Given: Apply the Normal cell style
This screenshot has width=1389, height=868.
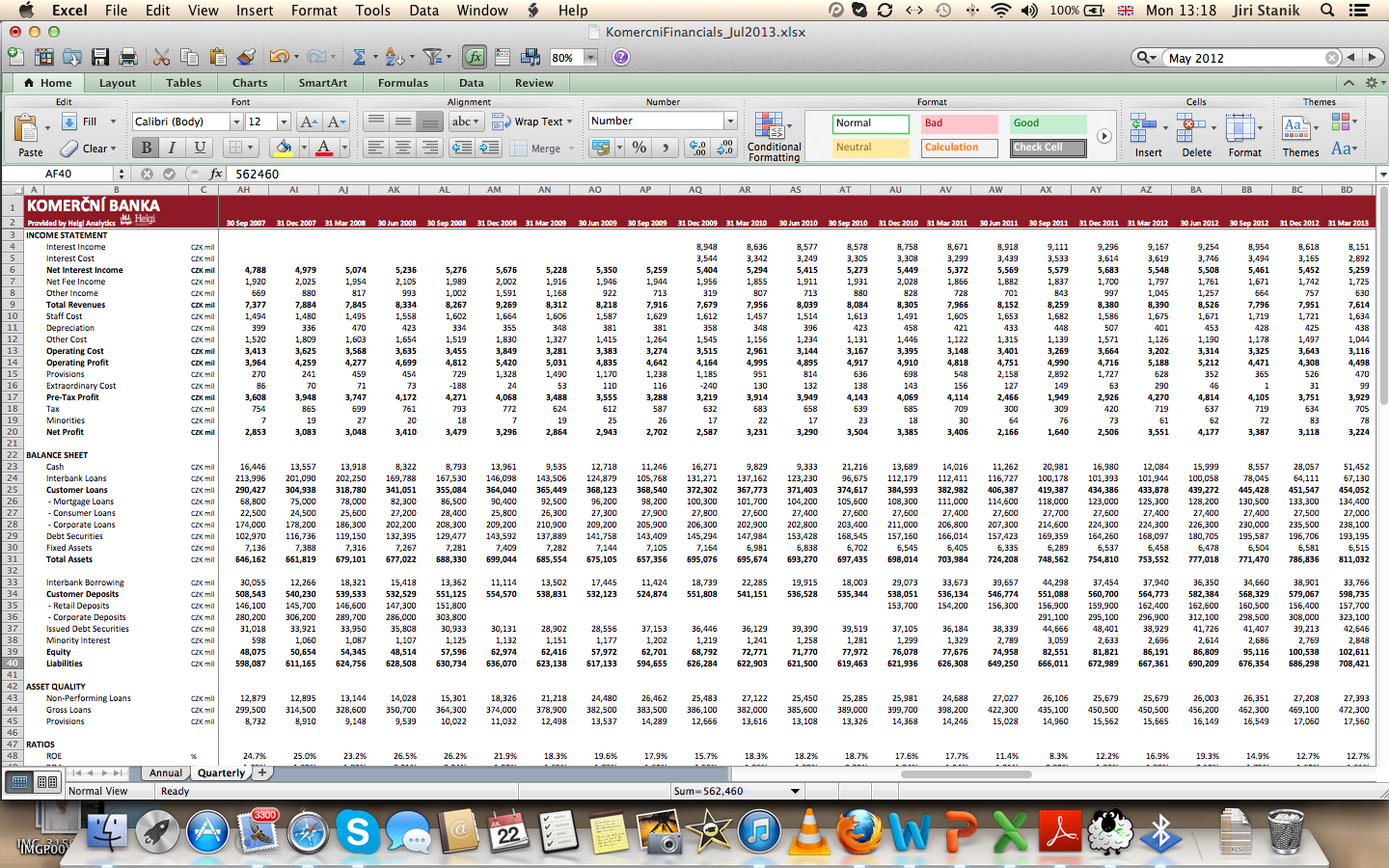Looking at the screenshot, I should click(x=871, y=123).
